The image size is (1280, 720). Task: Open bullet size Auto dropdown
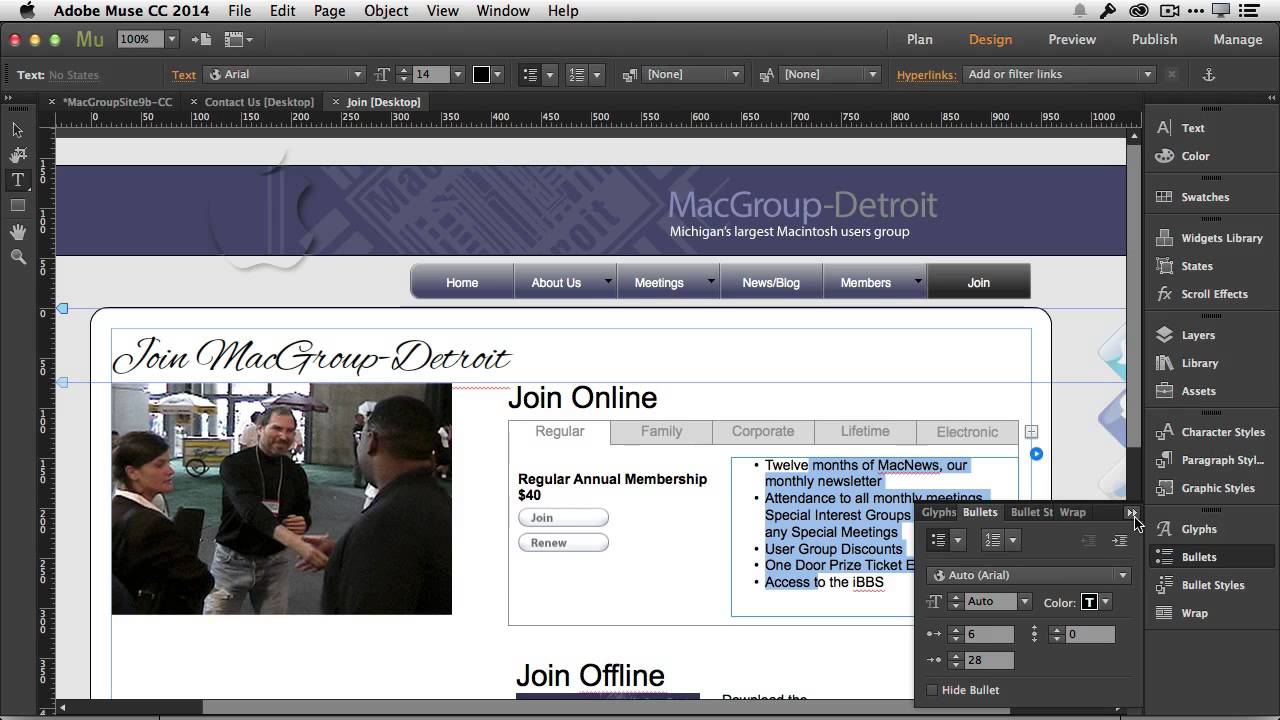pos(1024,602)
